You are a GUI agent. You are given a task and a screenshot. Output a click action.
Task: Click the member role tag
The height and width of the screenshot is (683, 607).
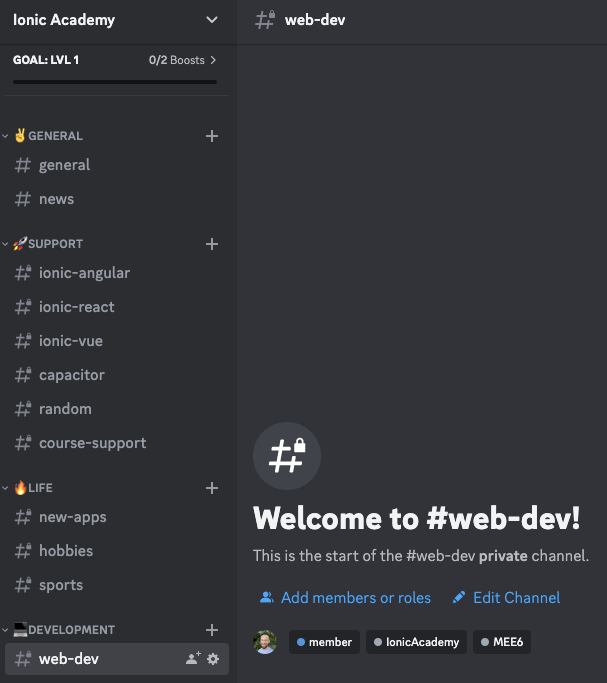point(324,642)
